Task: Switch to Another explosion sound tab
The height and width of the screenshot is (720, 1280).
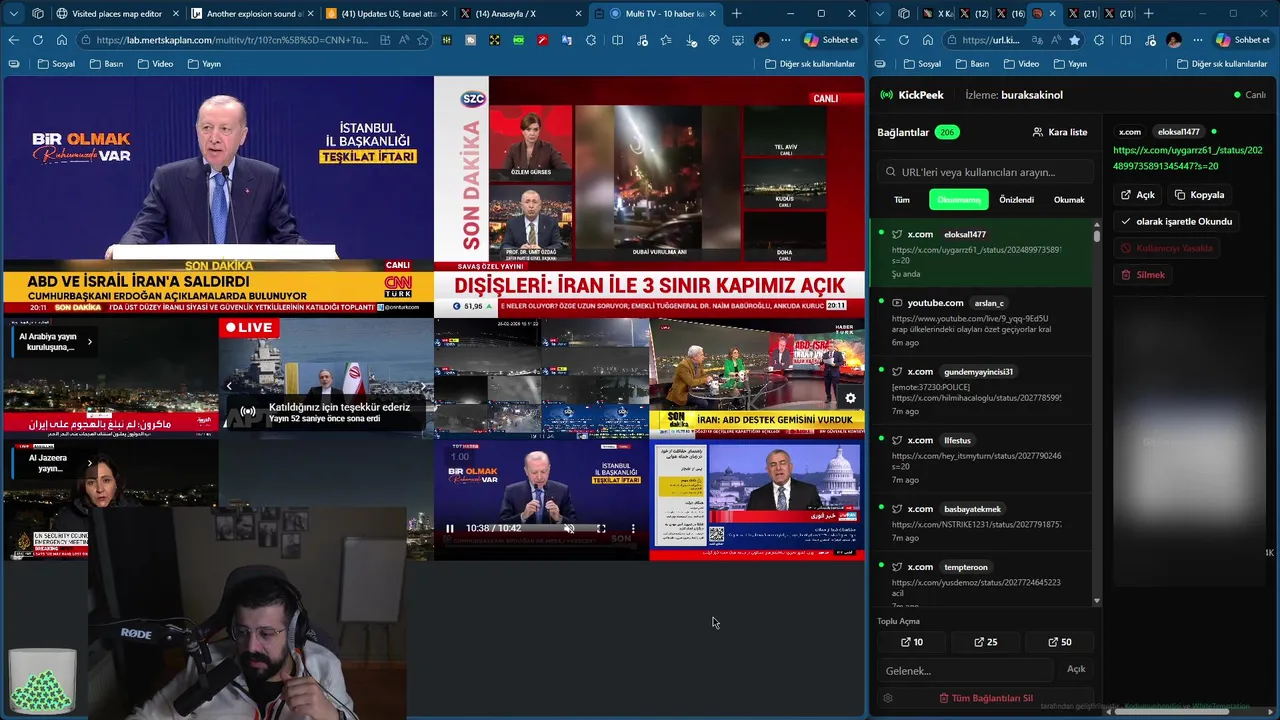Action: 252,13
